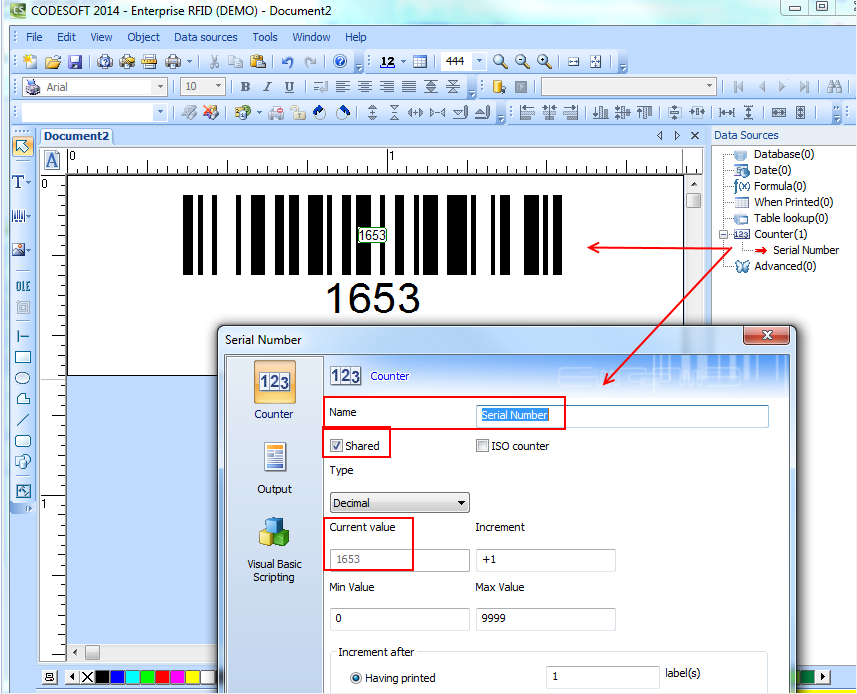Select Formula(0) data source

780,186
